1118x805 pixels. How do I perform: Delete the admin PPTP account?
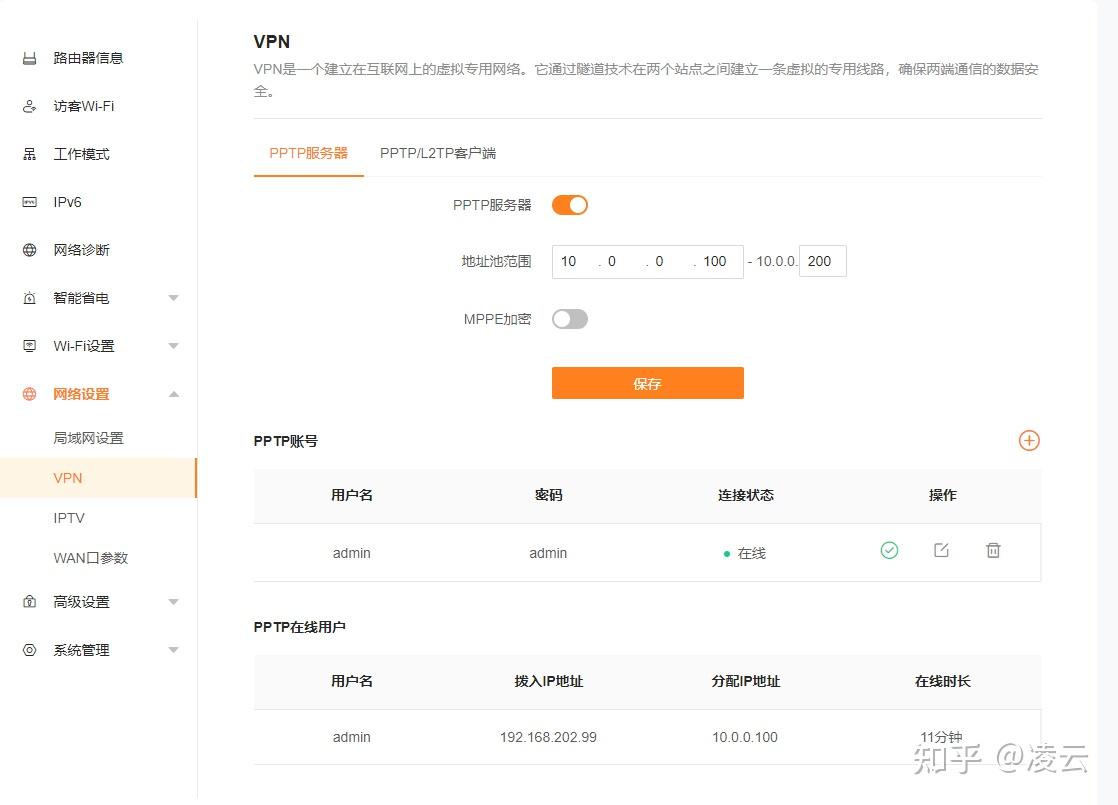[x=993, y=550]
